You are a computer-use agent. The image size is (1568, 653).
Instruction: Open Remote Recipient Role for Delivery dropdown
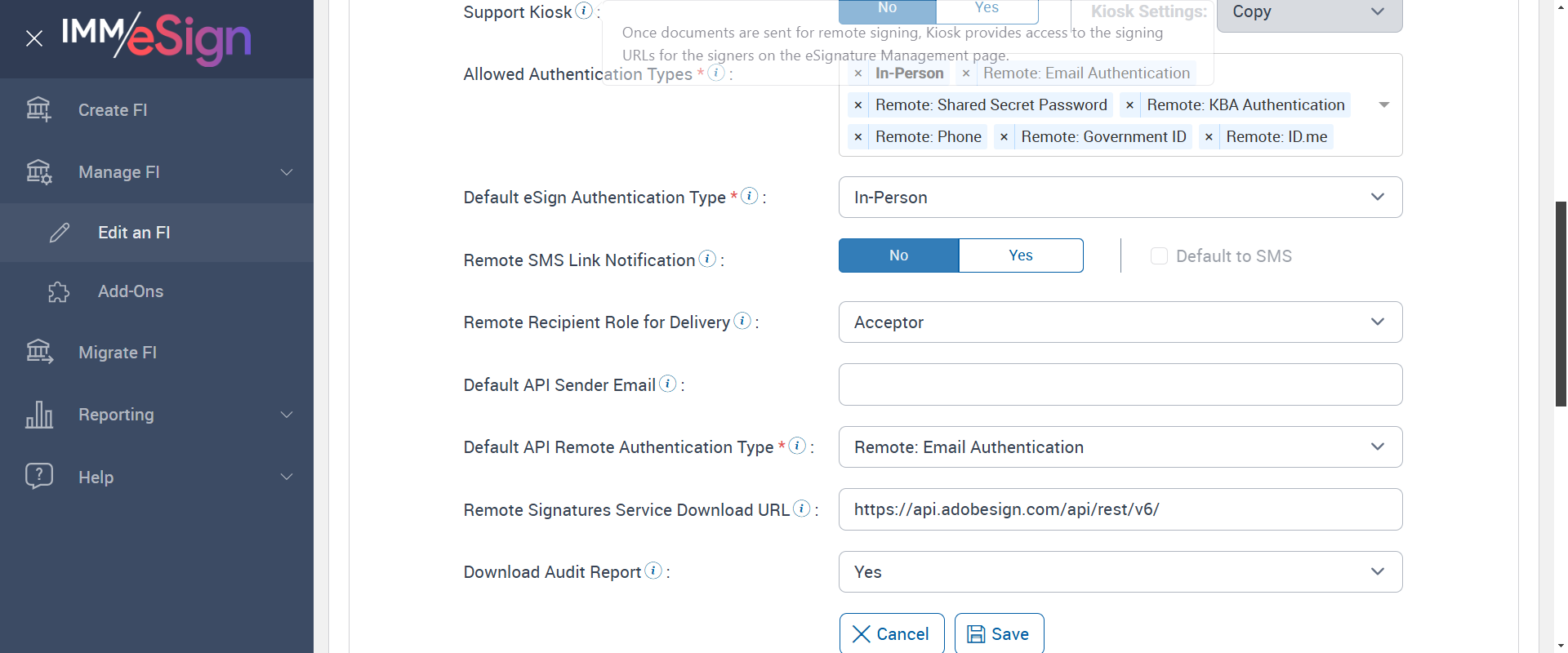(1120, 322)
